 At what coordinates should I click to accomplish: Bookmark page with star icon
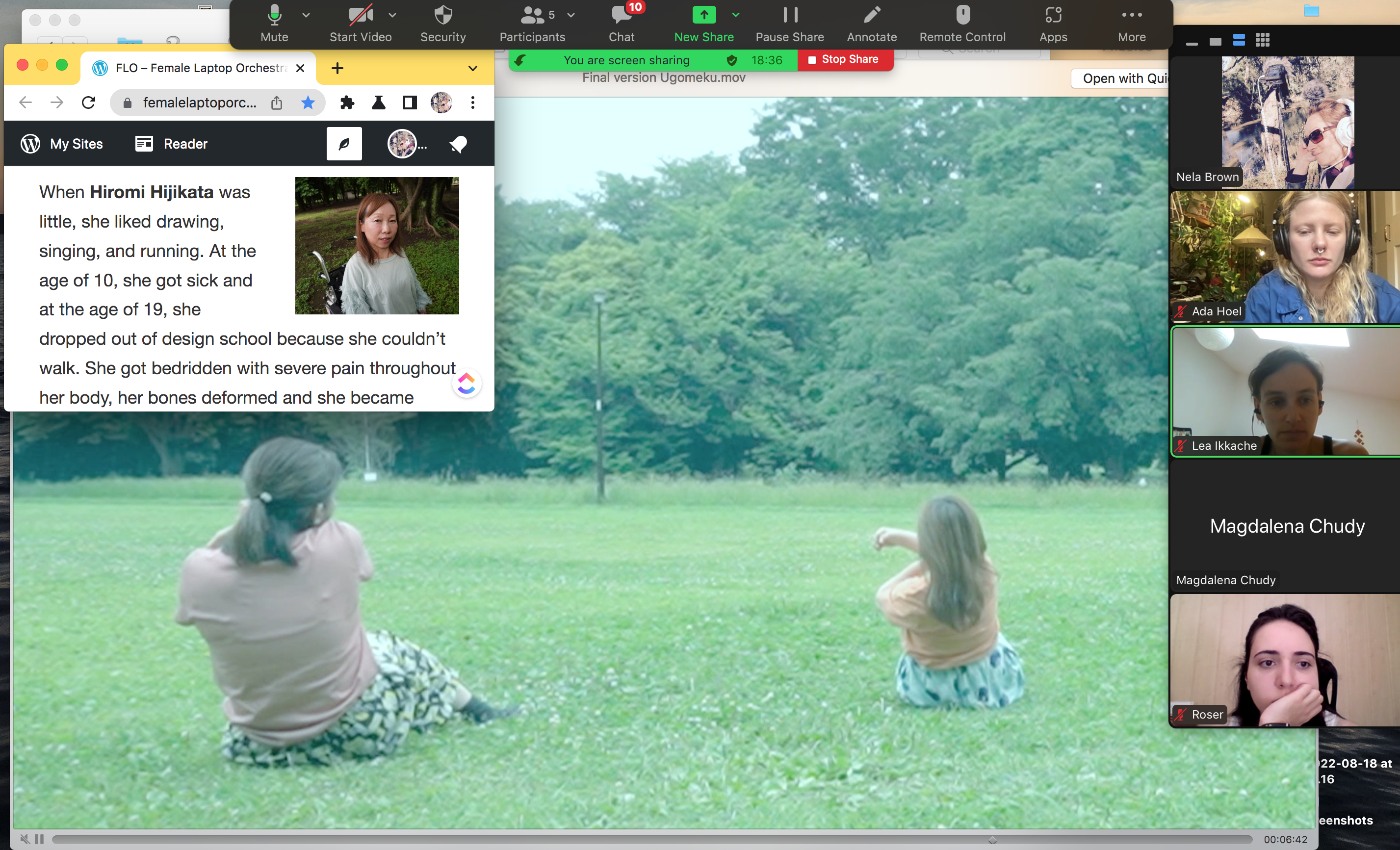pyautogui.click(x=308, y=103)
